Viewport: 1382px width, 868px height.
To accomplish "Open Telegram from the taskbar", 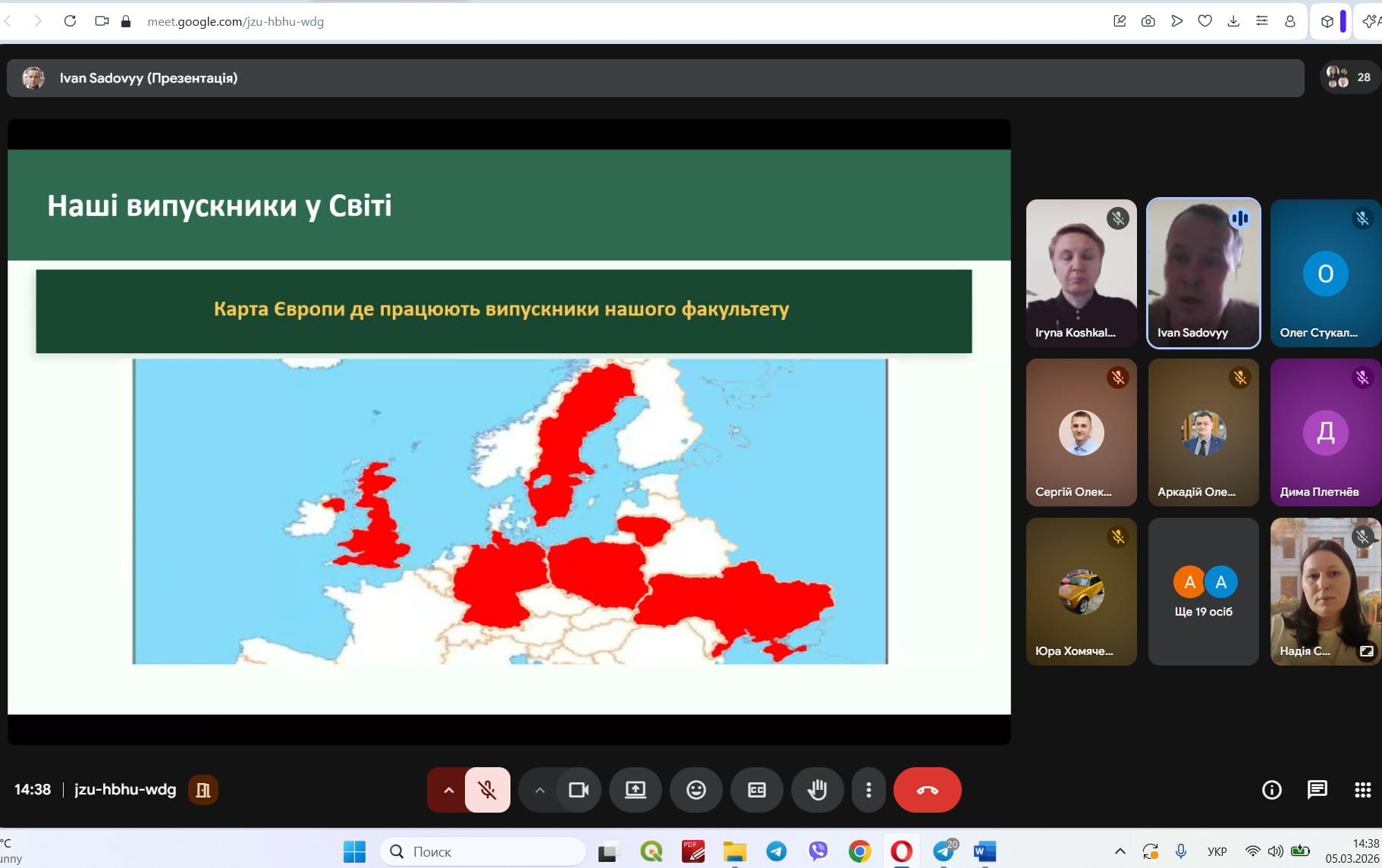I will pos(776,851).
